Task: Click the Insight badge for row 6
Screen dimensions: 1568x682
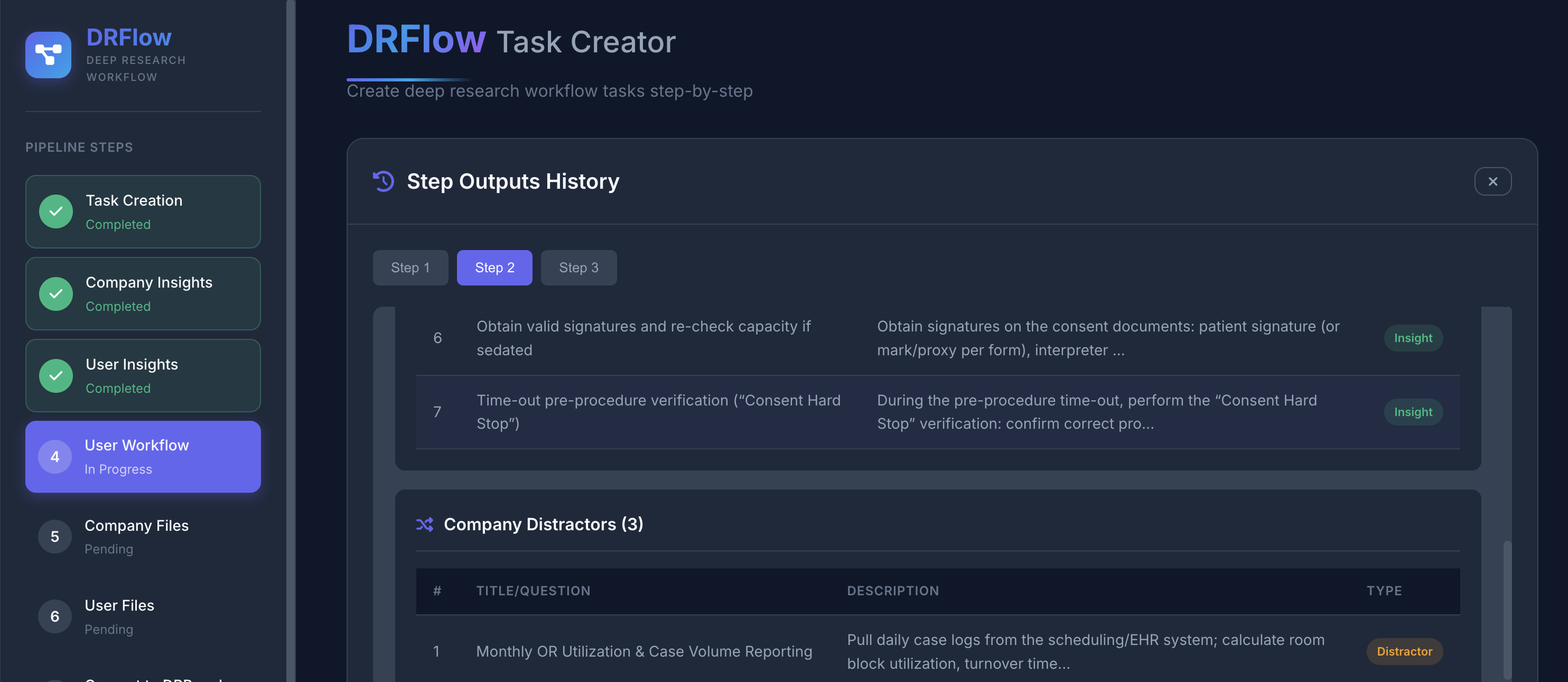Action: 1413,338
